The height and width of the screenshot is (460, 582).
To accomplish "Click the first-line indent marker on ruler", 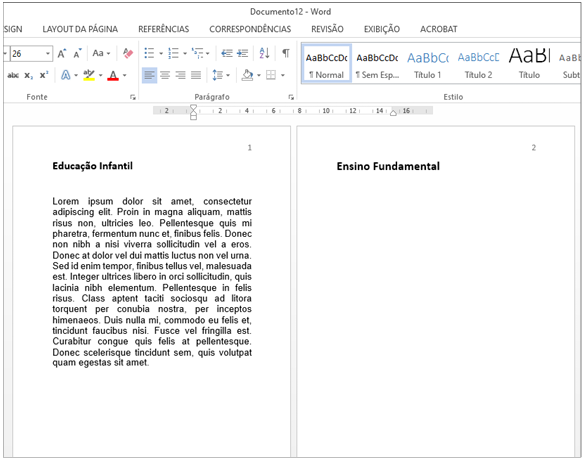I will [x=193, y=108].
